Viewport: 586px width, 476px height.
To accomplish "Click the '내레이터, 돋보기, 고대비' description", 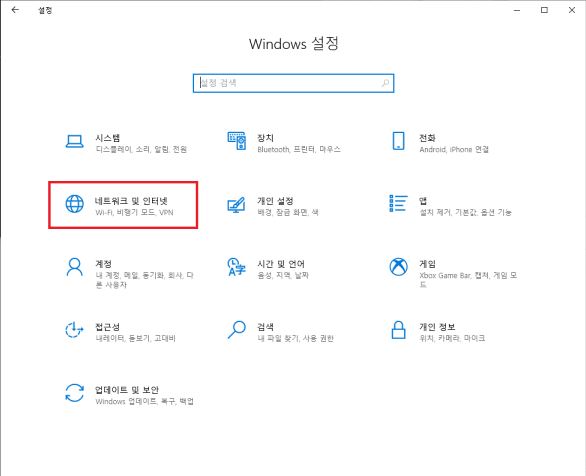I will [135, 338].
